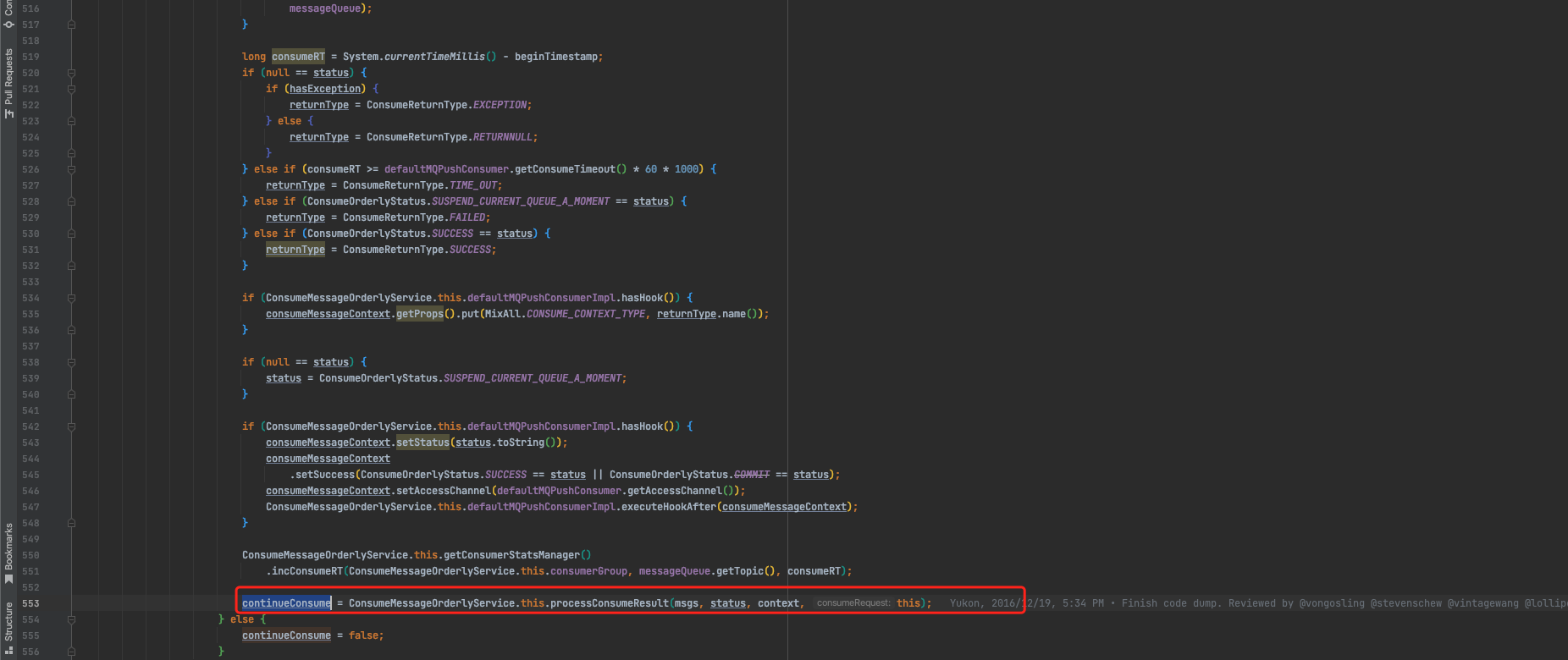Click the consumeRequest parameter inlay hint
Screen dimensions: 1568x660
click(x=853, y=603)
